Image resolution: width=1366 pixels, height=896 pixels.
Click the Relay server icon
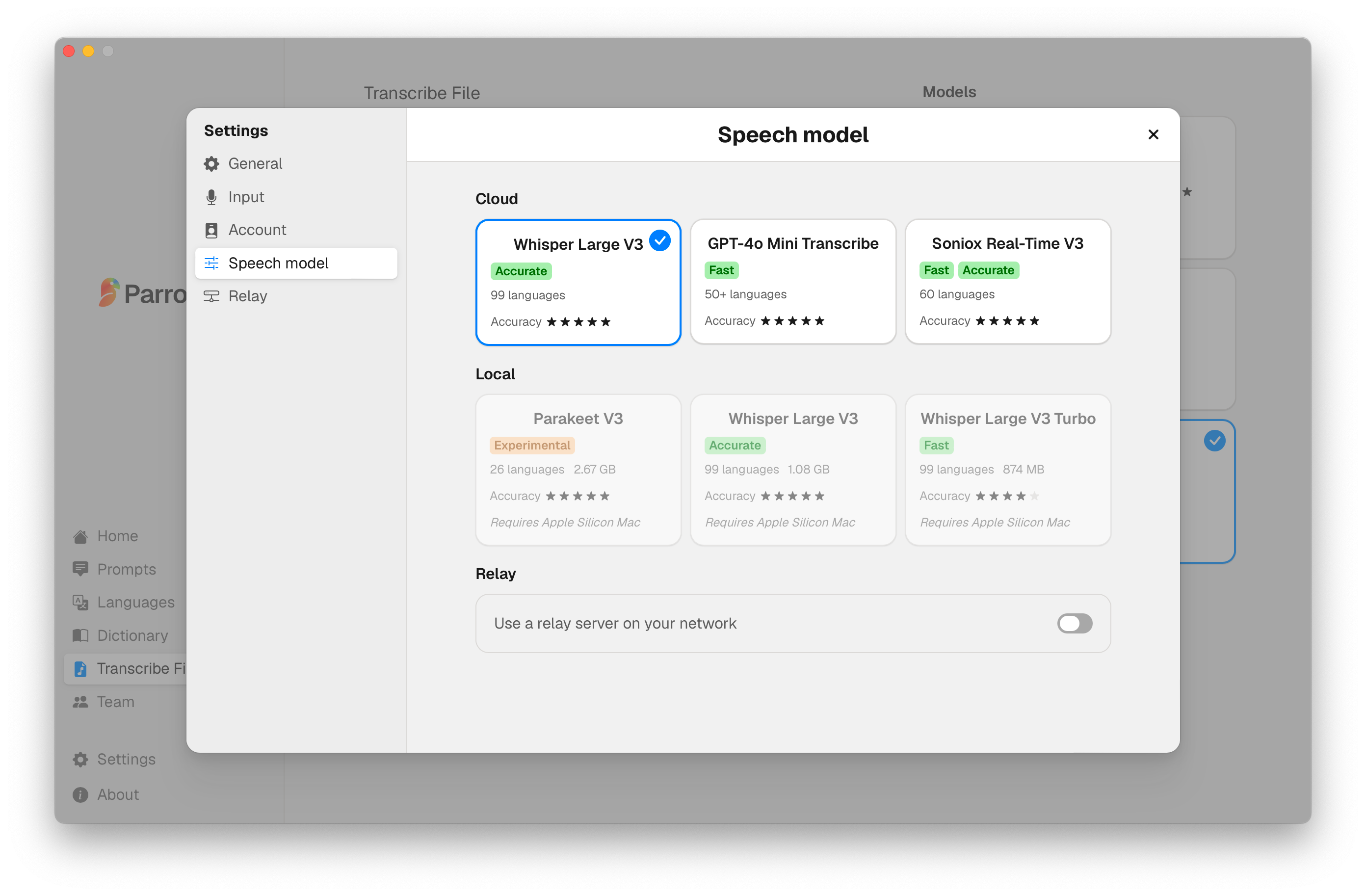(211, 296)
